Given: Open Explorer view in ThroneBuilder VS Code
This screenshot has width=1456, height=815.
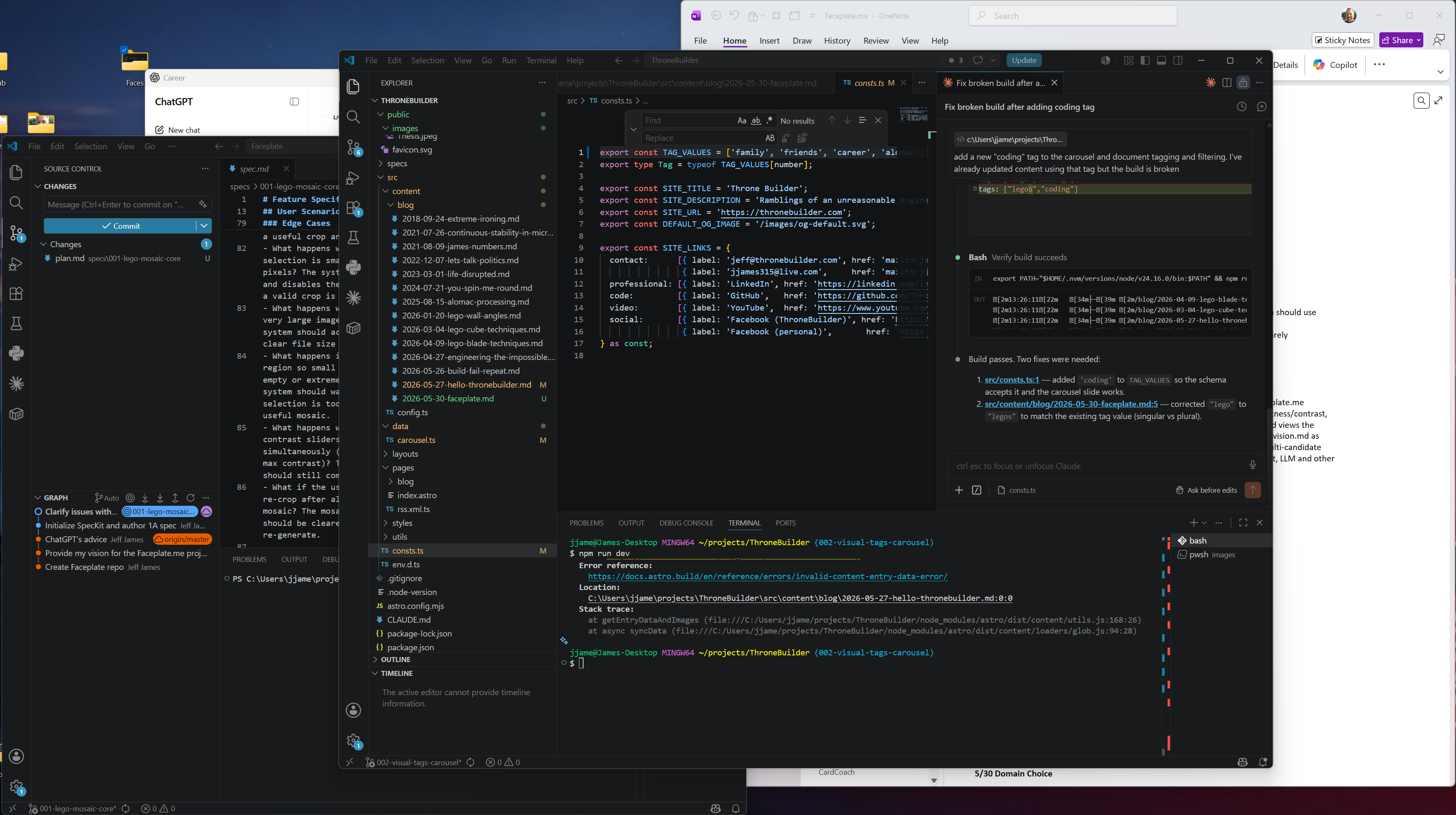Looking at the screenshot, I should pyautogui.click(x=353, y=86).
